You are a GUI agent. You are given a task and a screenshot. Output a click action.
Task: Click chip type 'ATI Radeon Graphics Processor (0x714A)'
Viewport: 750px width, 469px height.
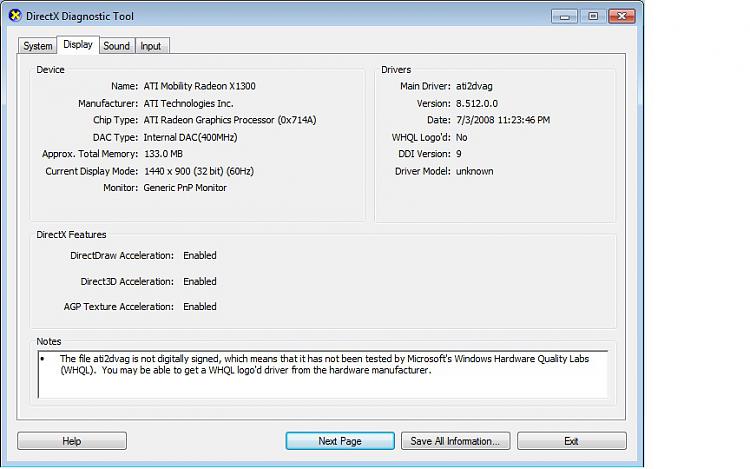230,120
